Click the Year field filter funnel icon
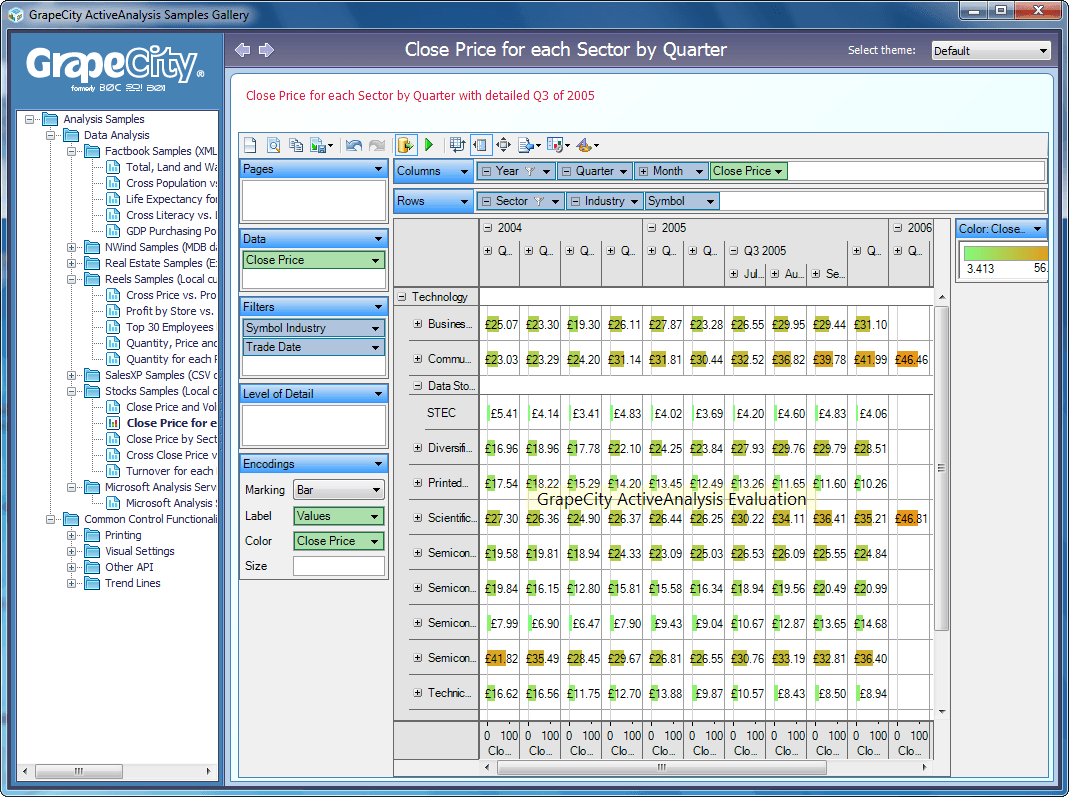The image size is (1069, 797). [530, 171]
